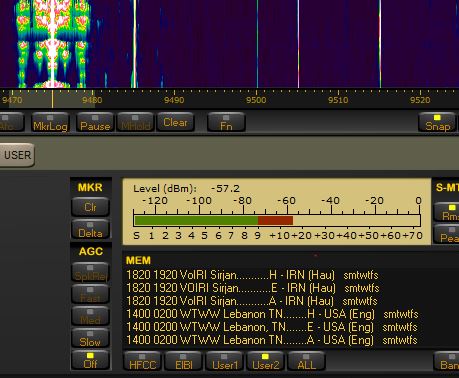Image resolution: width=459 pixels, height=378 pixels.
Task: Select the VoIRI Sirjan A memory entry
Action: pyautogui.click(x=252, y=301)
